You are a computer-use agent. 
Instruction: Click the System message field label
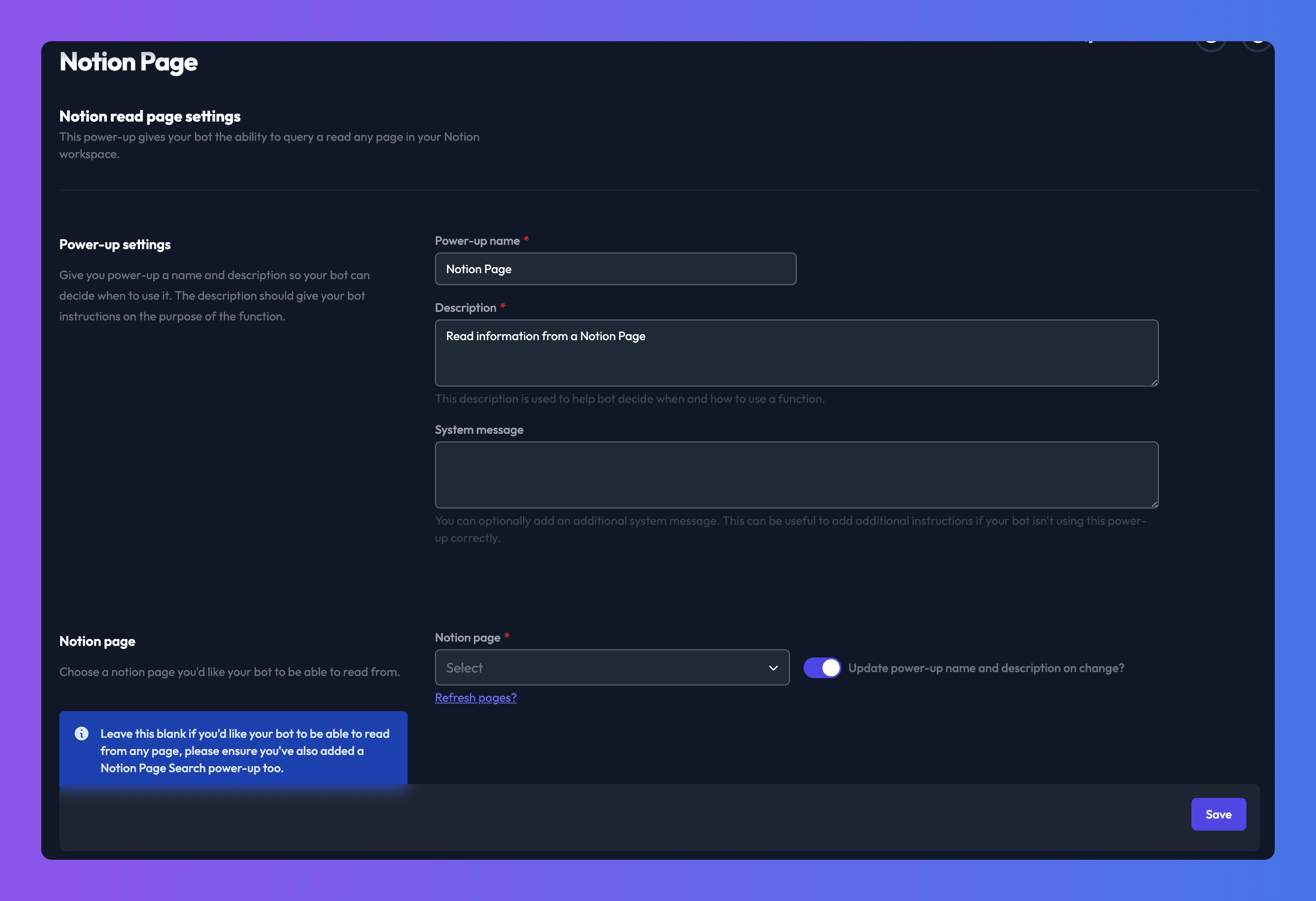click(479, 430)
